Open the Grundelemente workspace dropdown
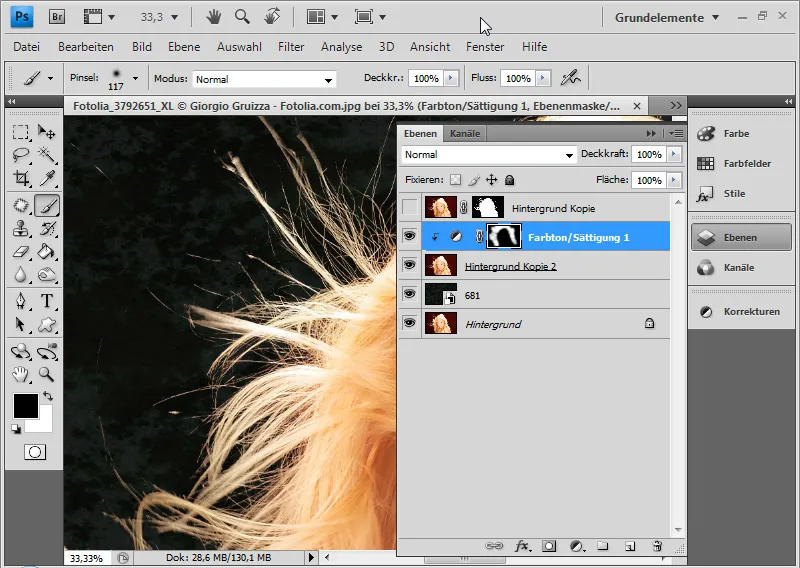The height and width of the screenshot is (568, 800). point(667,17)
